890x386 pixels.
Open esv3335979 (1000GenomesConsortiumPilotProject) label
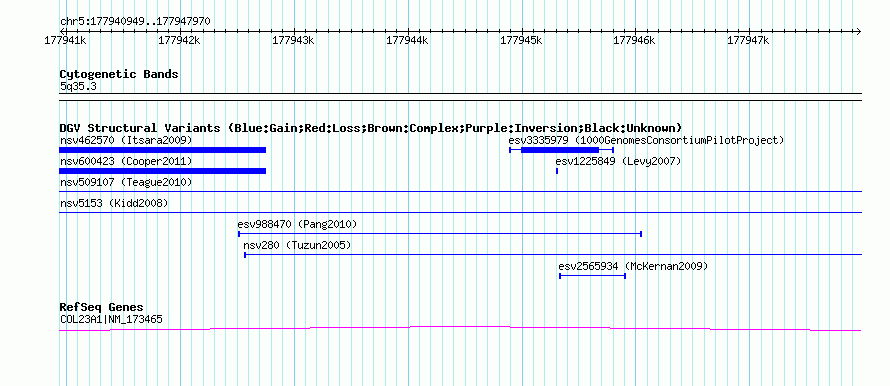[x=646, y=140]
